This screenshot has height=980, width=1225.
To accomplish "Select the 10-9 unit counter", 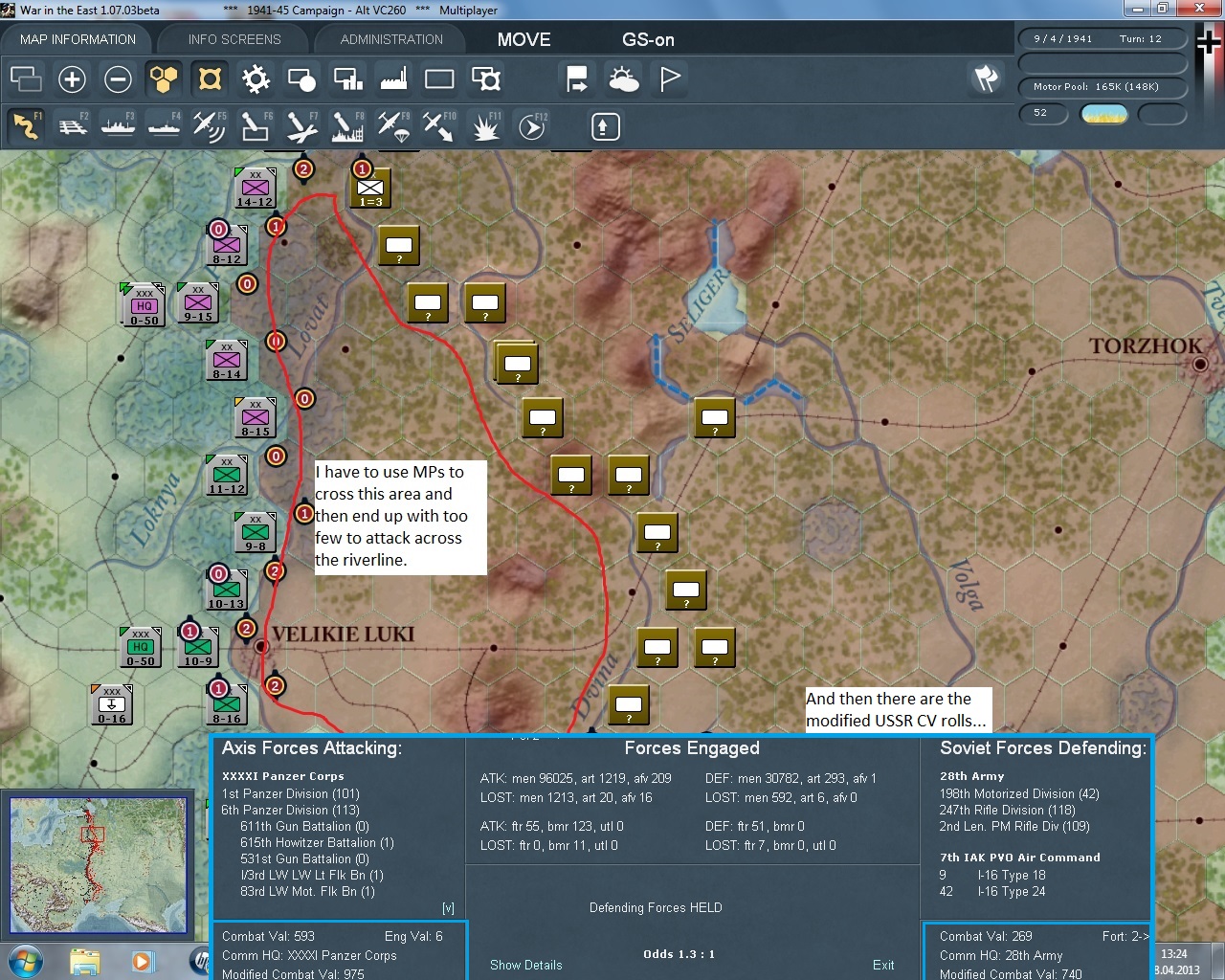I will [x=198, y=647].
